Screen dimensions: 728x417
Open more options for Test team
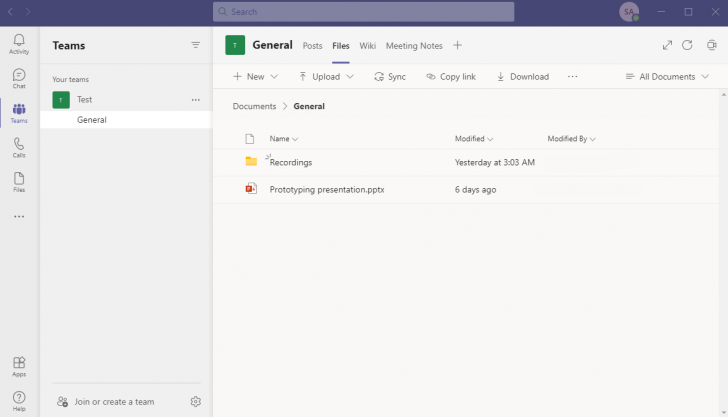tap(195, 100)
